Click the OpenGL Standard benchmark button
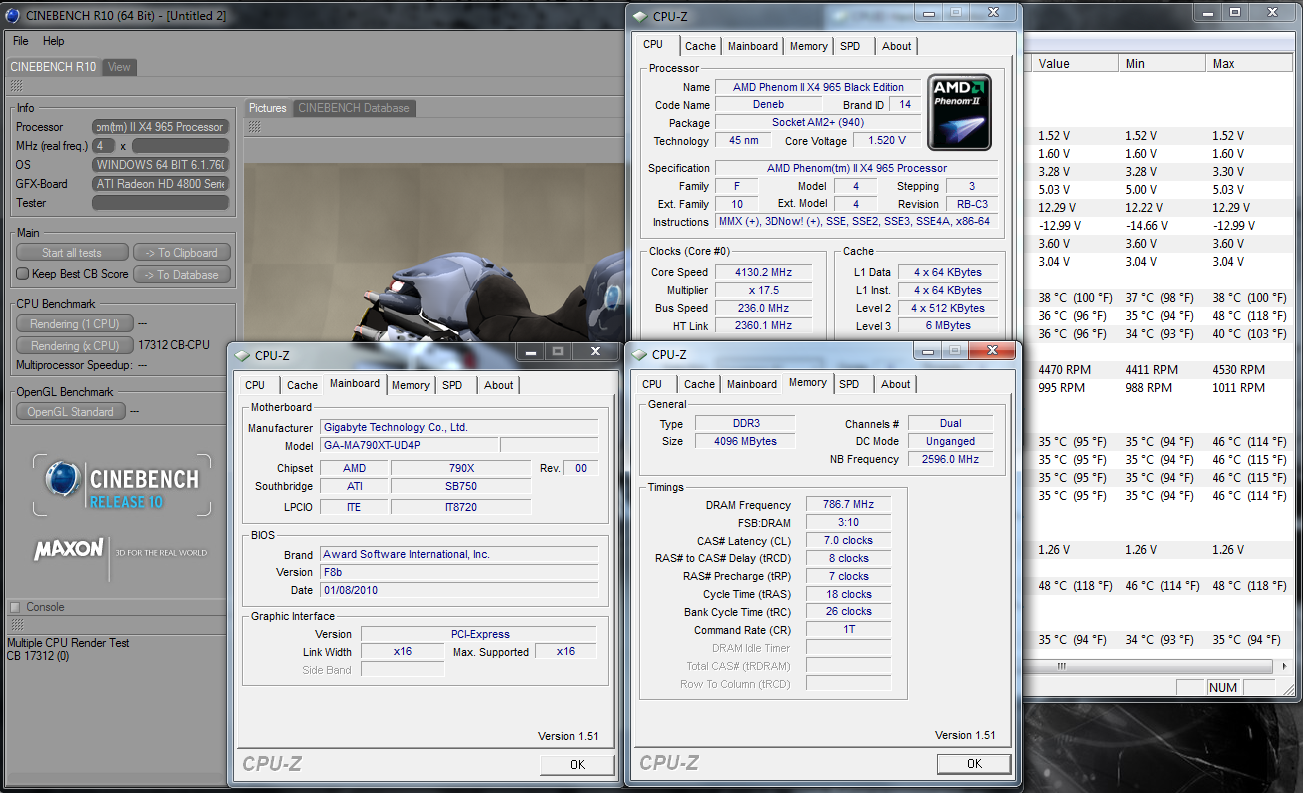 70,412
